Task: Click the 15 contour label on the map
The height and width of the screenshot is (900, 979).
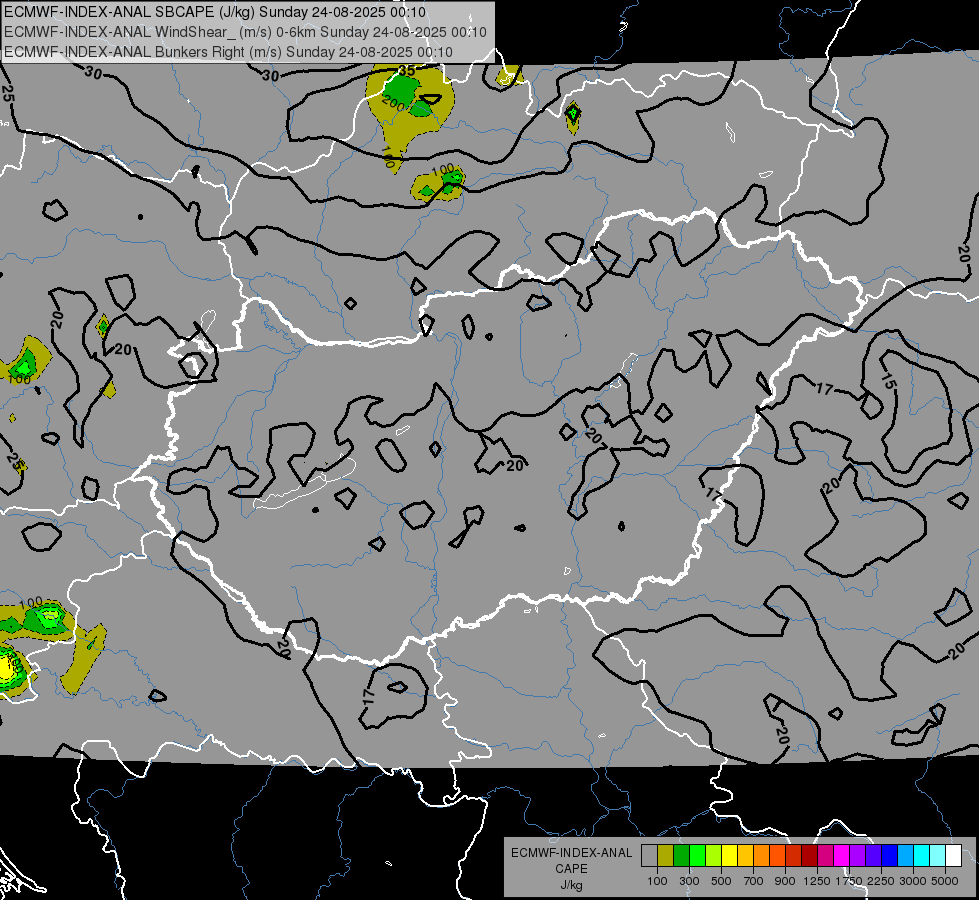Action: [x=888, y=380]
